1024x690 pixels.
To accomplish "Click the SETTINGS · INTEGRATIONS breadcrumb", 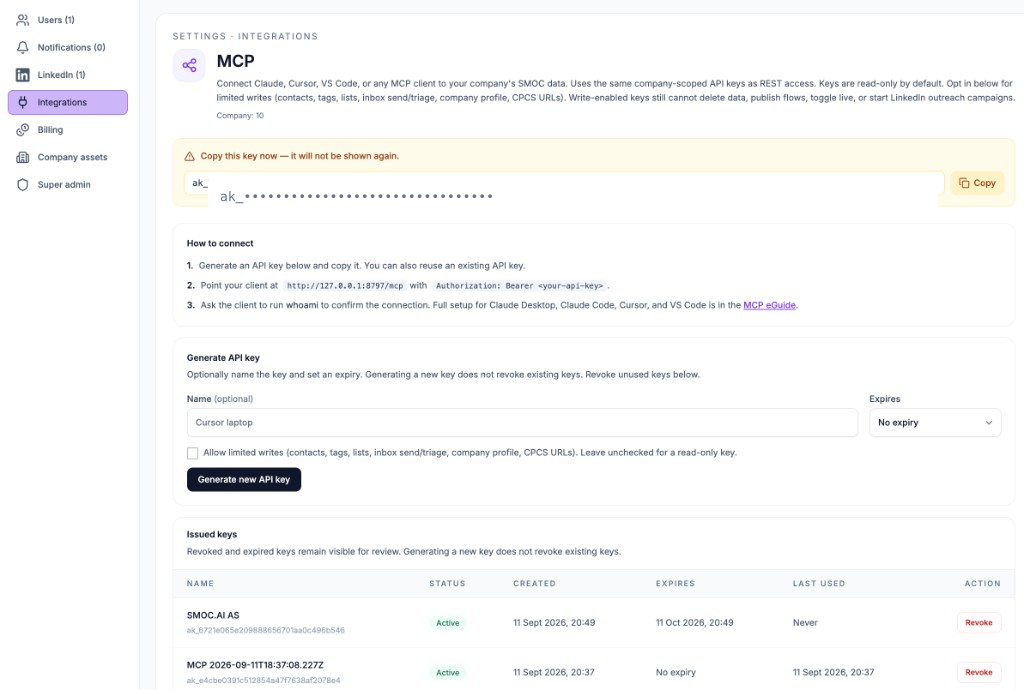I will coord(245,37).
